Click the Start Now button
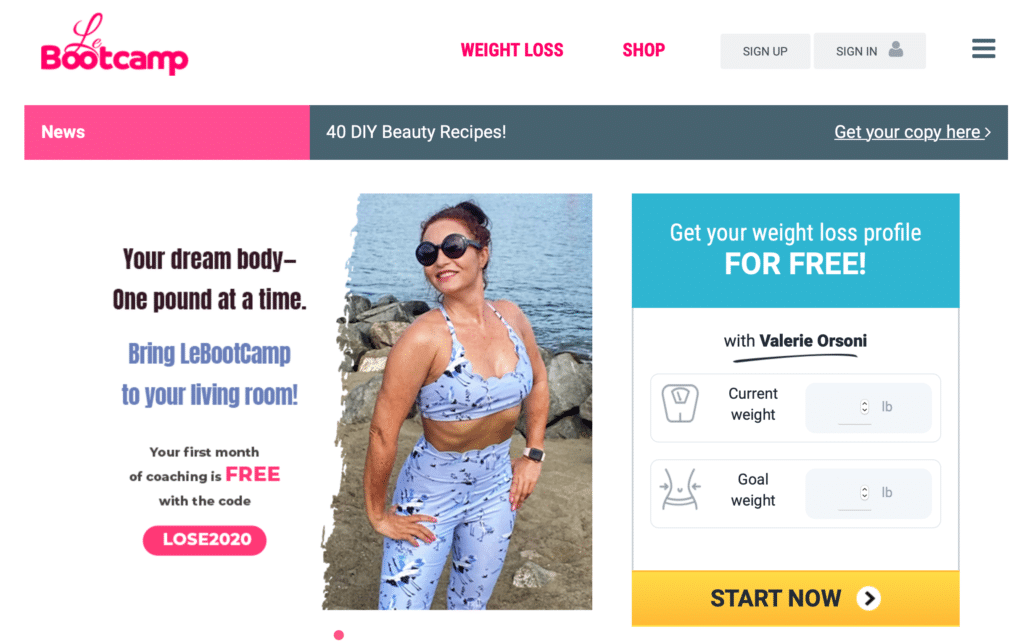The height and width of the screenshot is (641, 1024). point(795,599)
